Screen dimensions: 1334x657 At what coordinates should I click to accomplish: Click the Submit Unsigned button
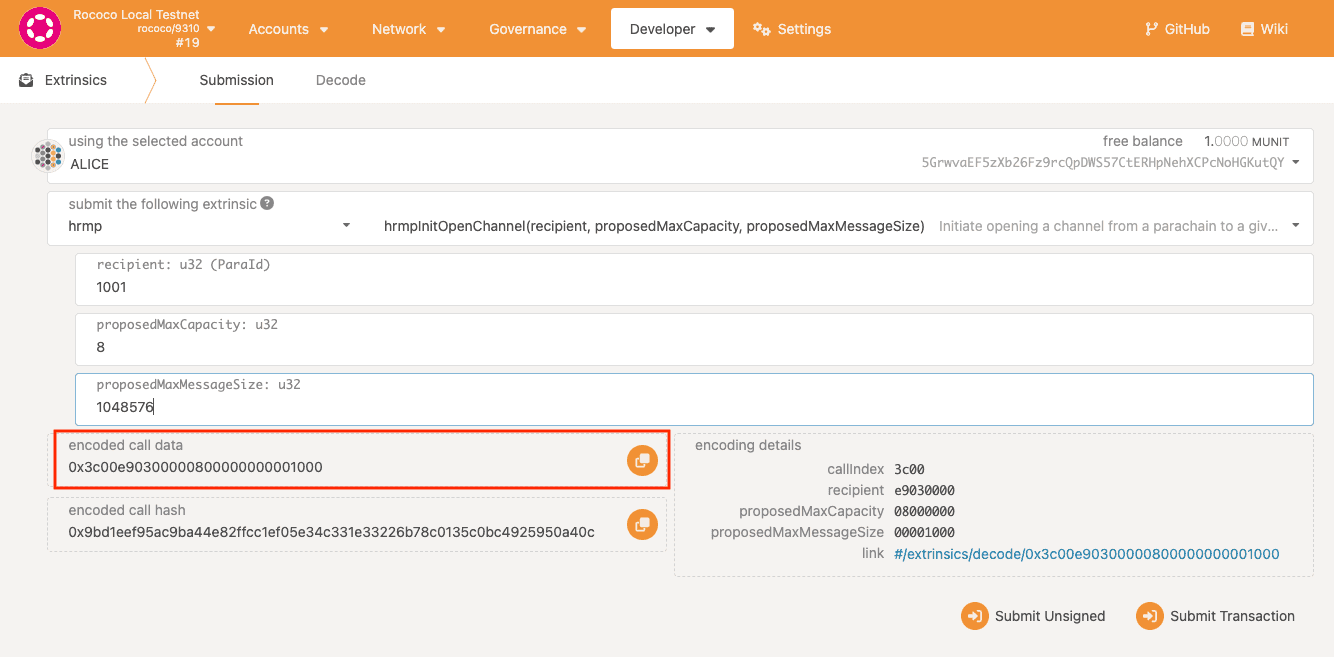[x=1033, y=616]
